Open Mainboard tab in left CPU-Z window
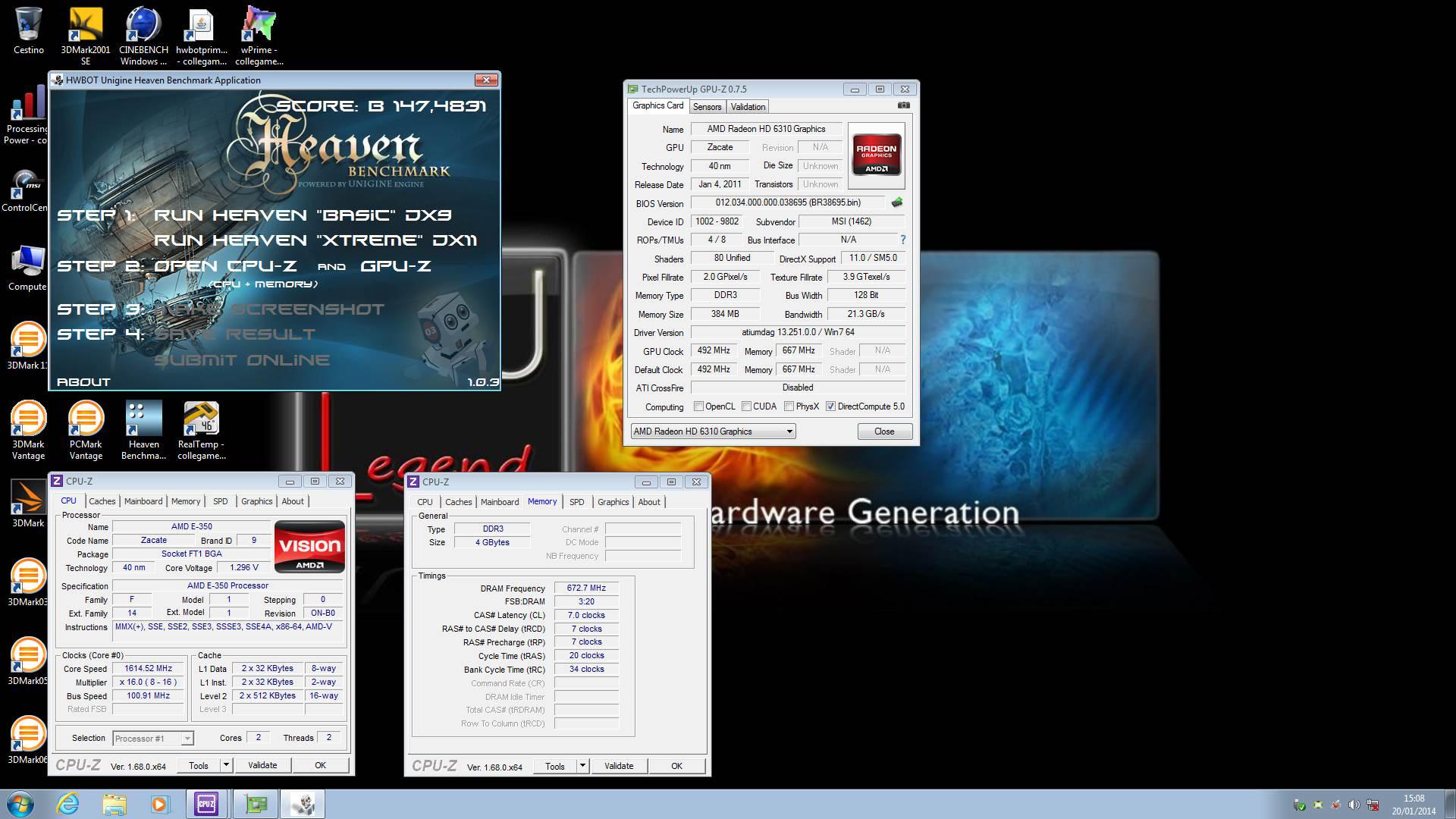 tap(143, 501)
